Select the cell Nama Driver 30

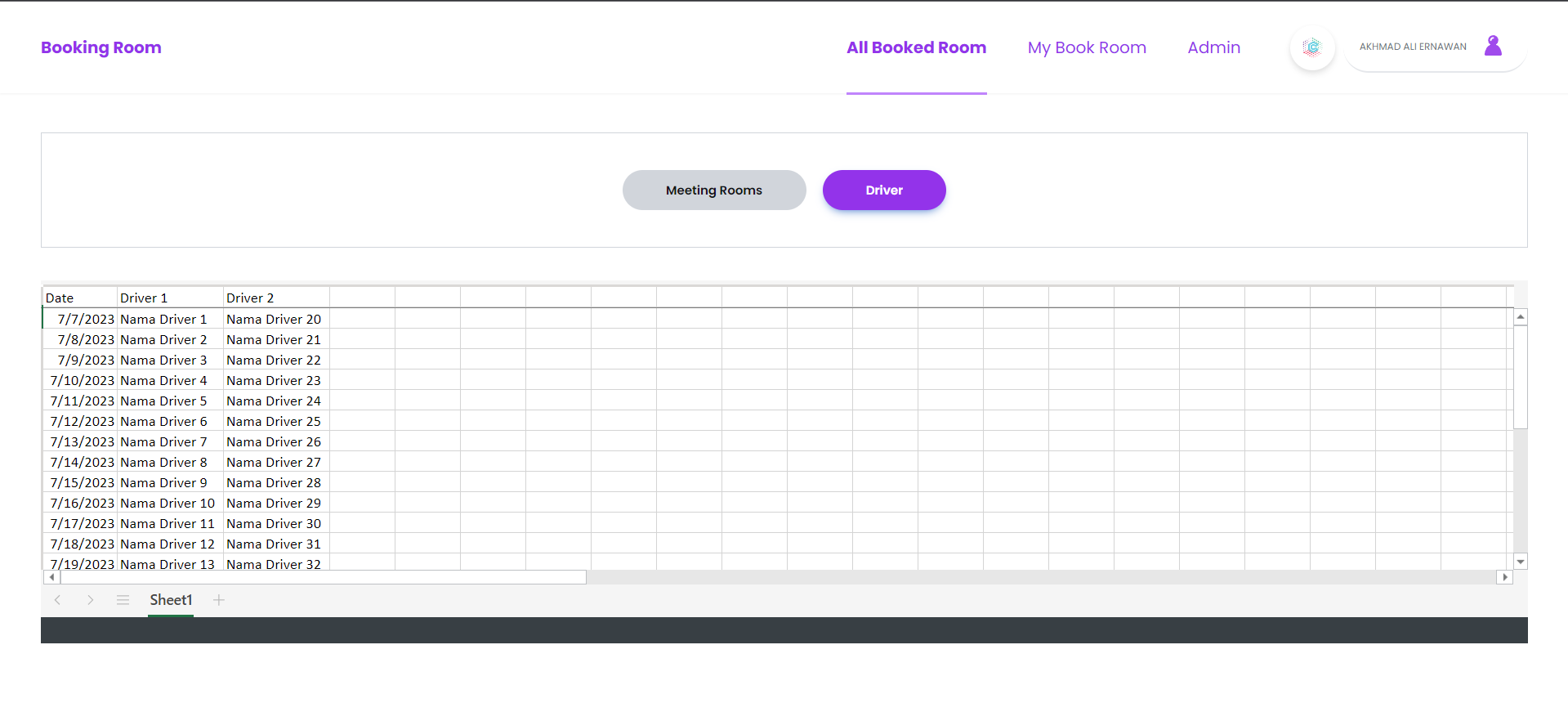276,523
